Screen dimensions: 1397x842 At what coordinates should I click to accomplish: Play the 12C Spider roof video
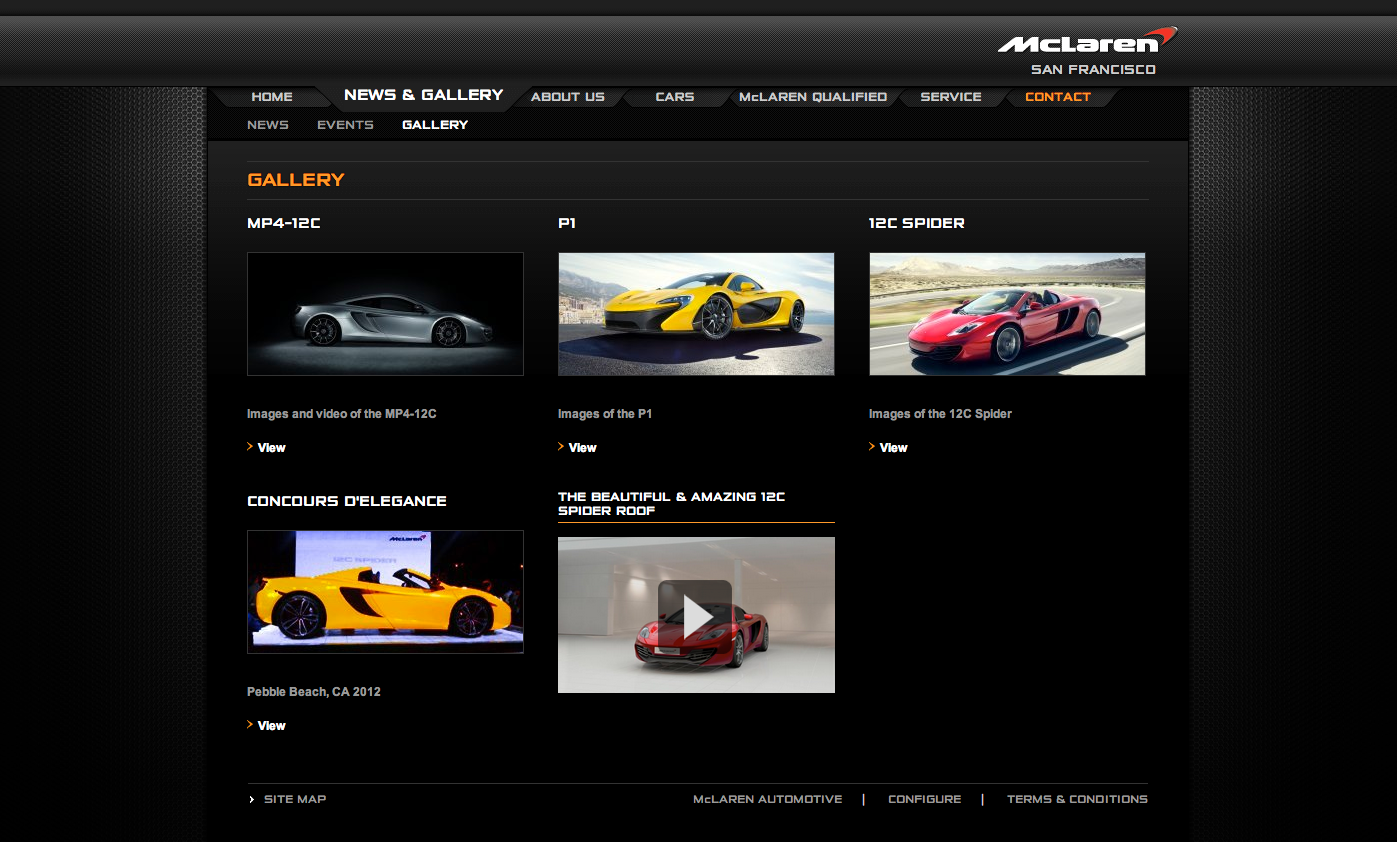(695, 616)
